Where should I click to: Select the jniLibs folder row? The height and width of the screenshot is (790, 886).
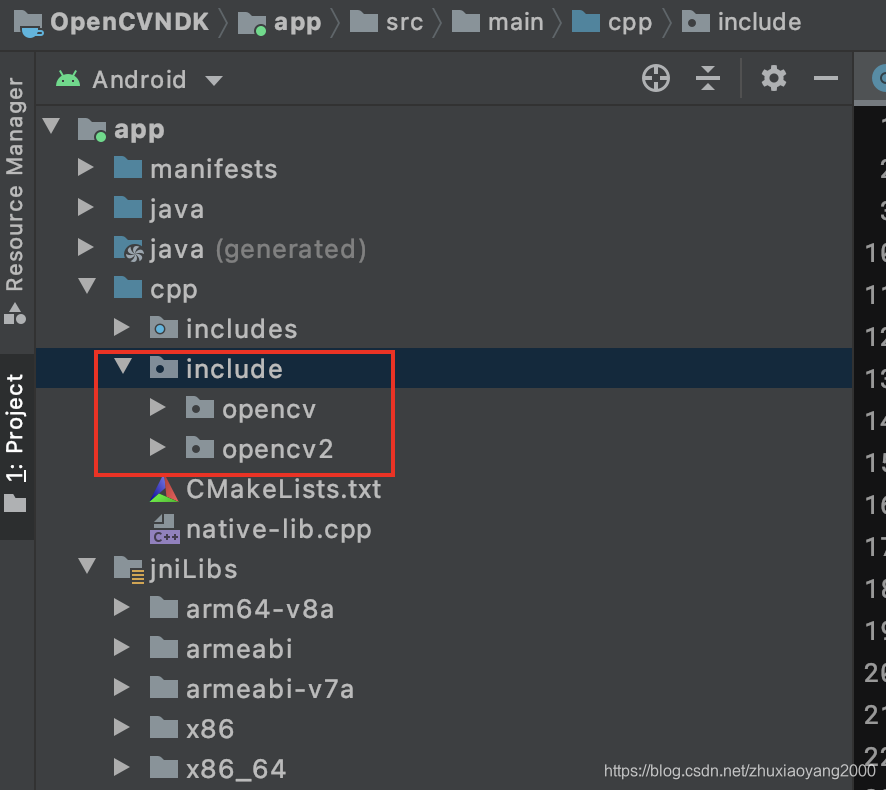pyautogui.click(x=444, y=568)
